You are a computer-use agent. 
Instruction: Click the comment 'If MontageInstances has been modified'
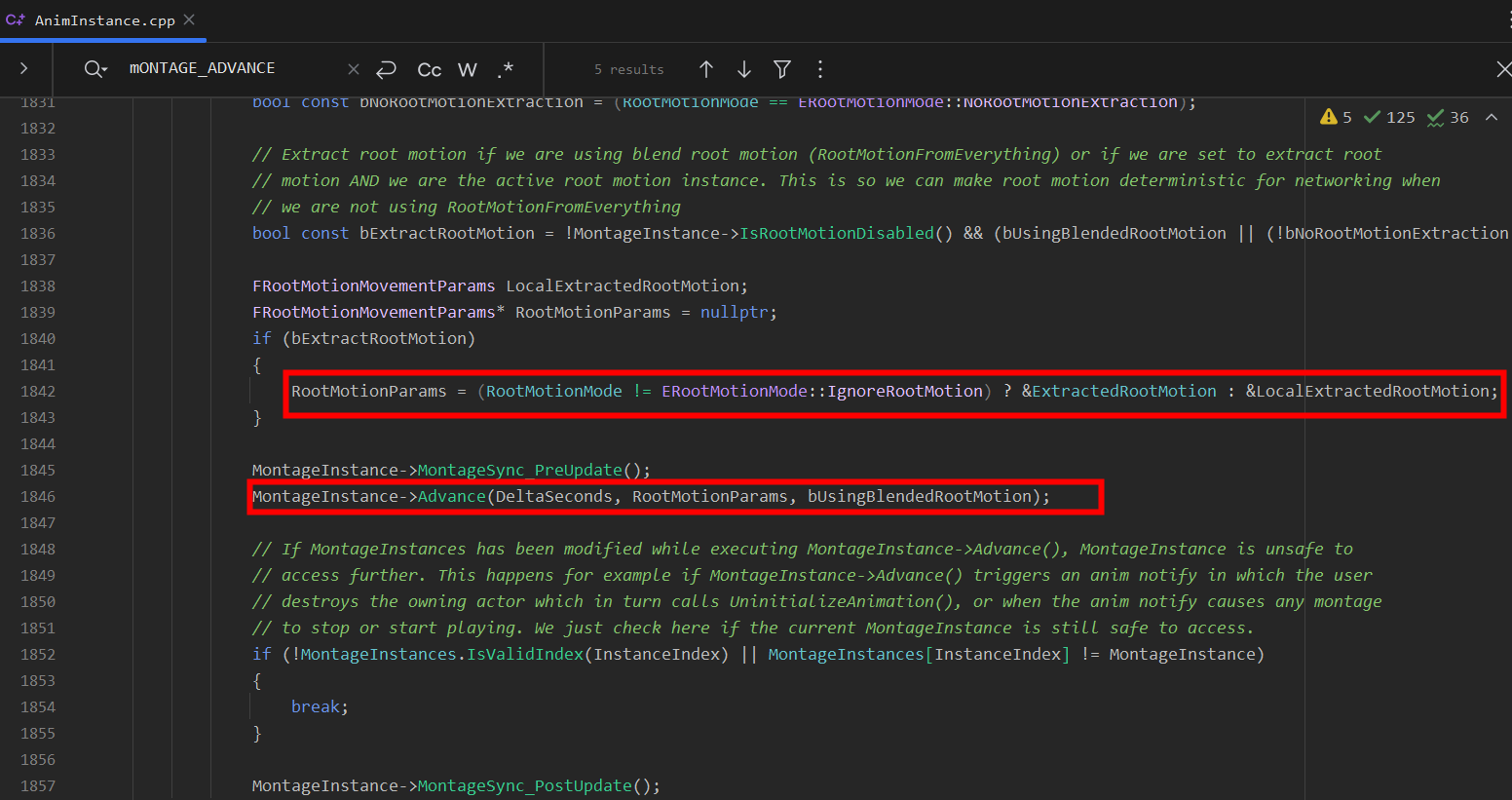click(x=802, y=549)
